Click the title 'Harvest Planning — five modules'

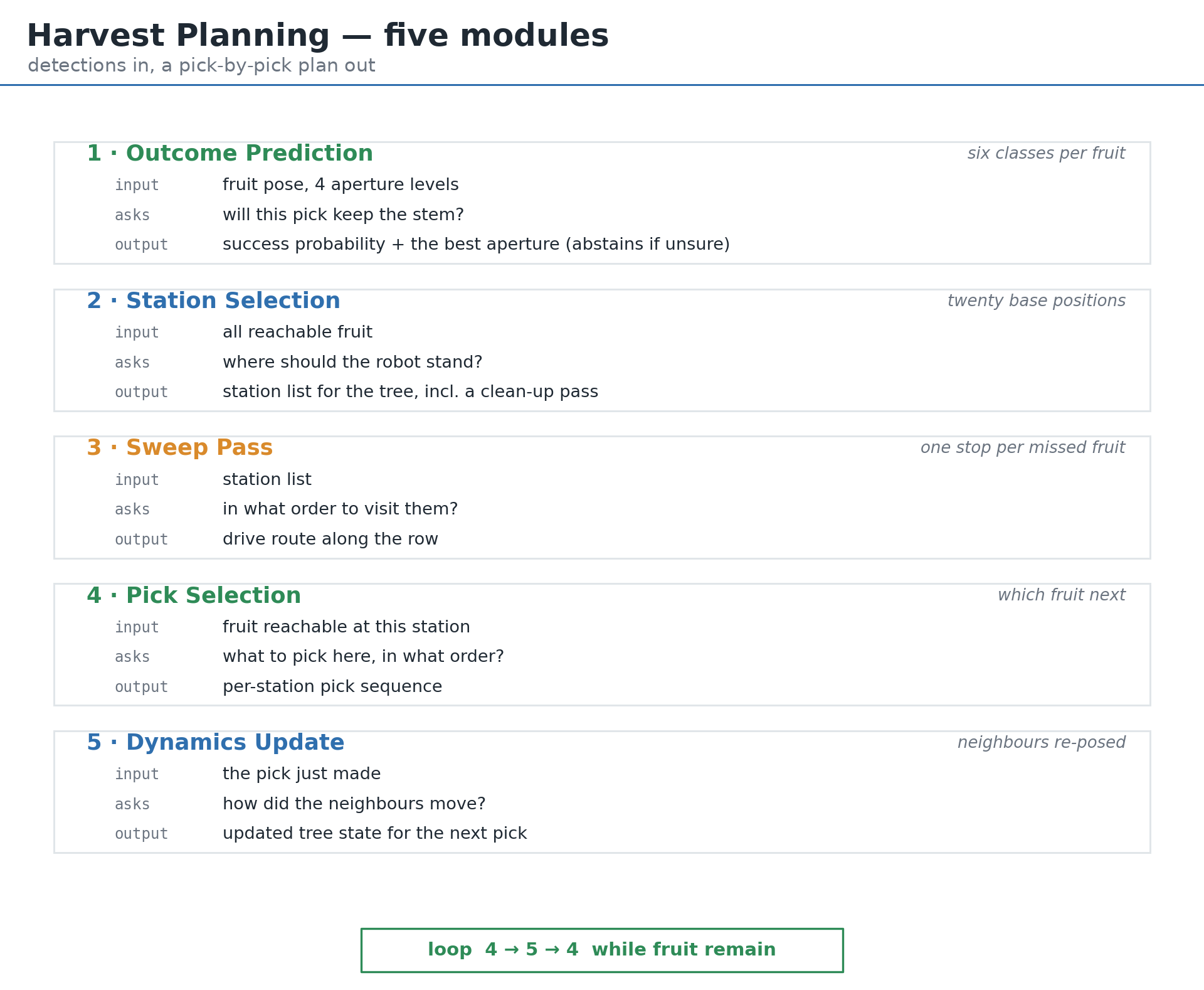pyautogui.click(x=317, y=36)
